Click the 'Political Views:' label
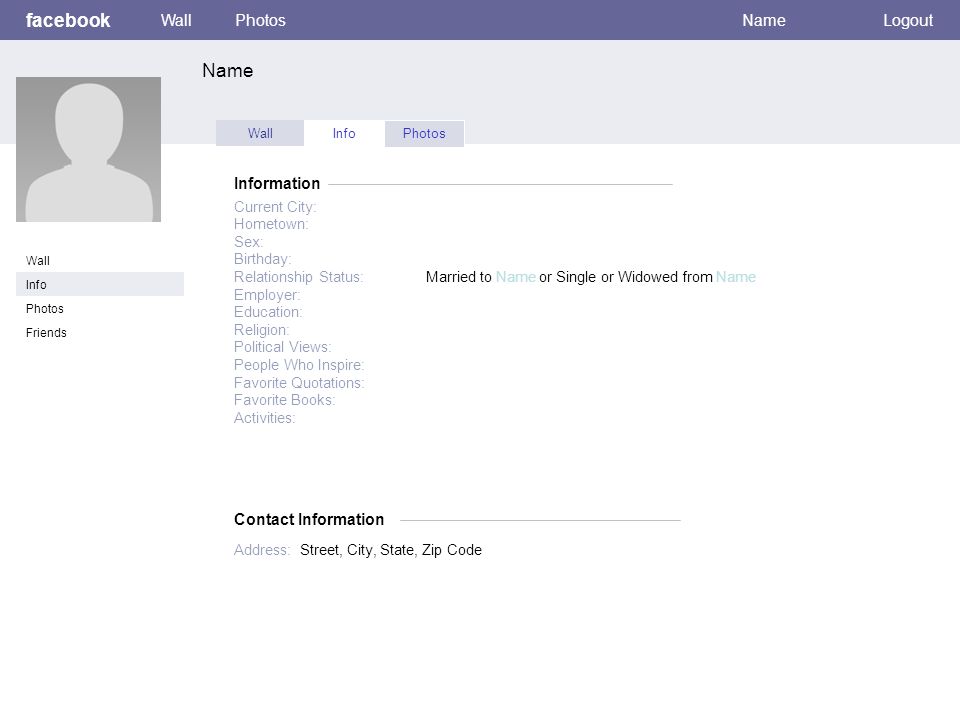This screenshot has height=720, width=960. point(283,347)
